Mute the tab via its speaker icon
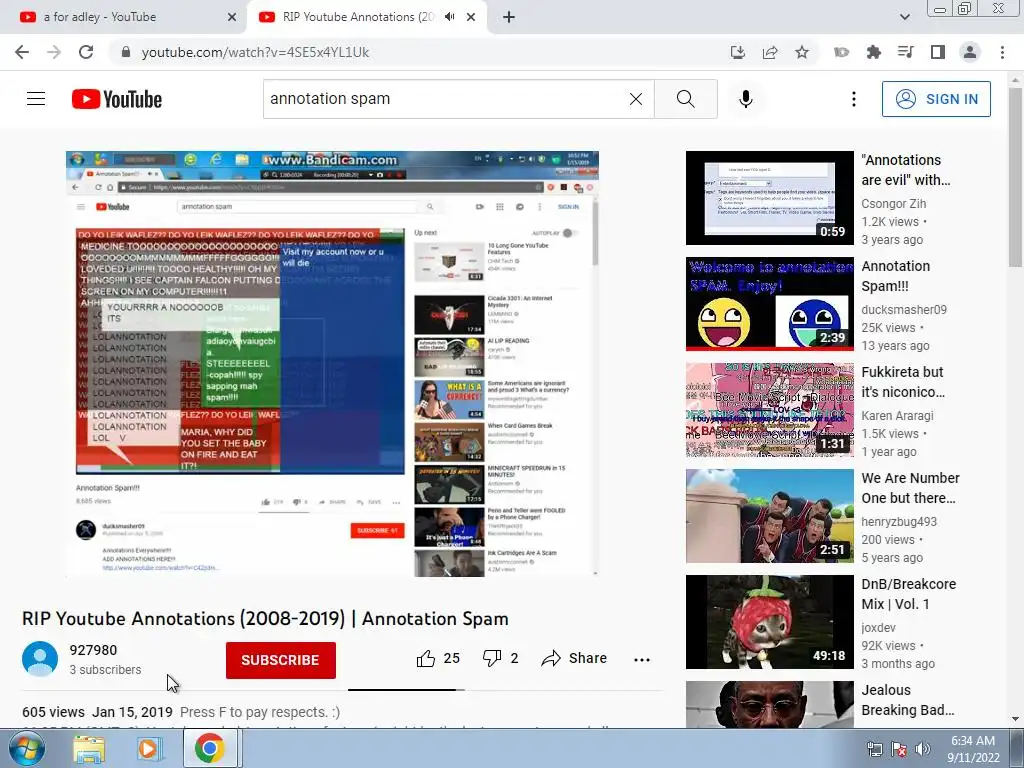1024x768 pixels. pos(449,17)
